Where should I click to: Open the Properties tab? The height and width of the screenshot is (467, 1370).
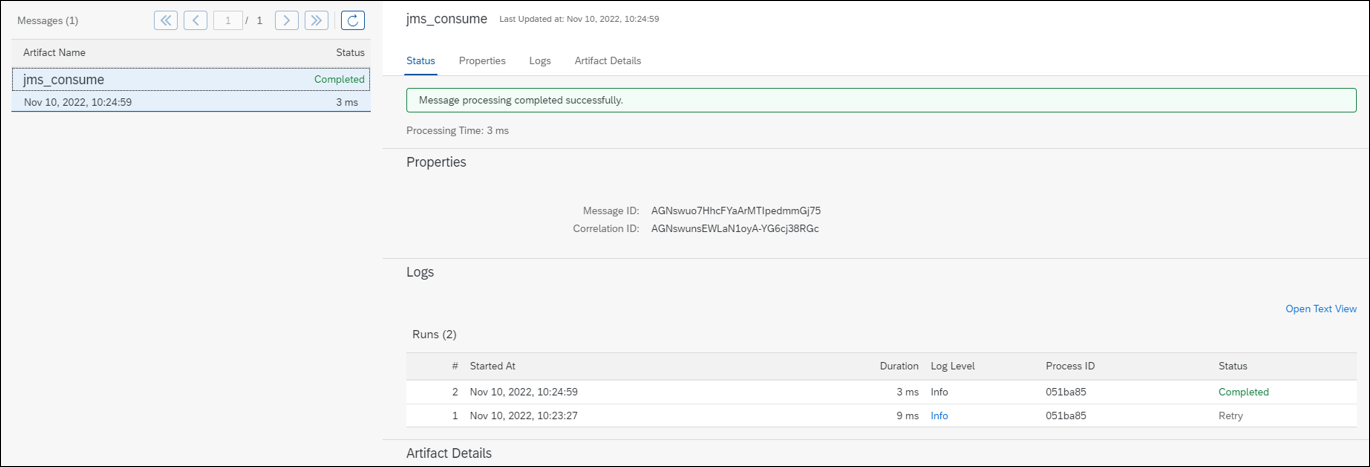pos(482,61)
